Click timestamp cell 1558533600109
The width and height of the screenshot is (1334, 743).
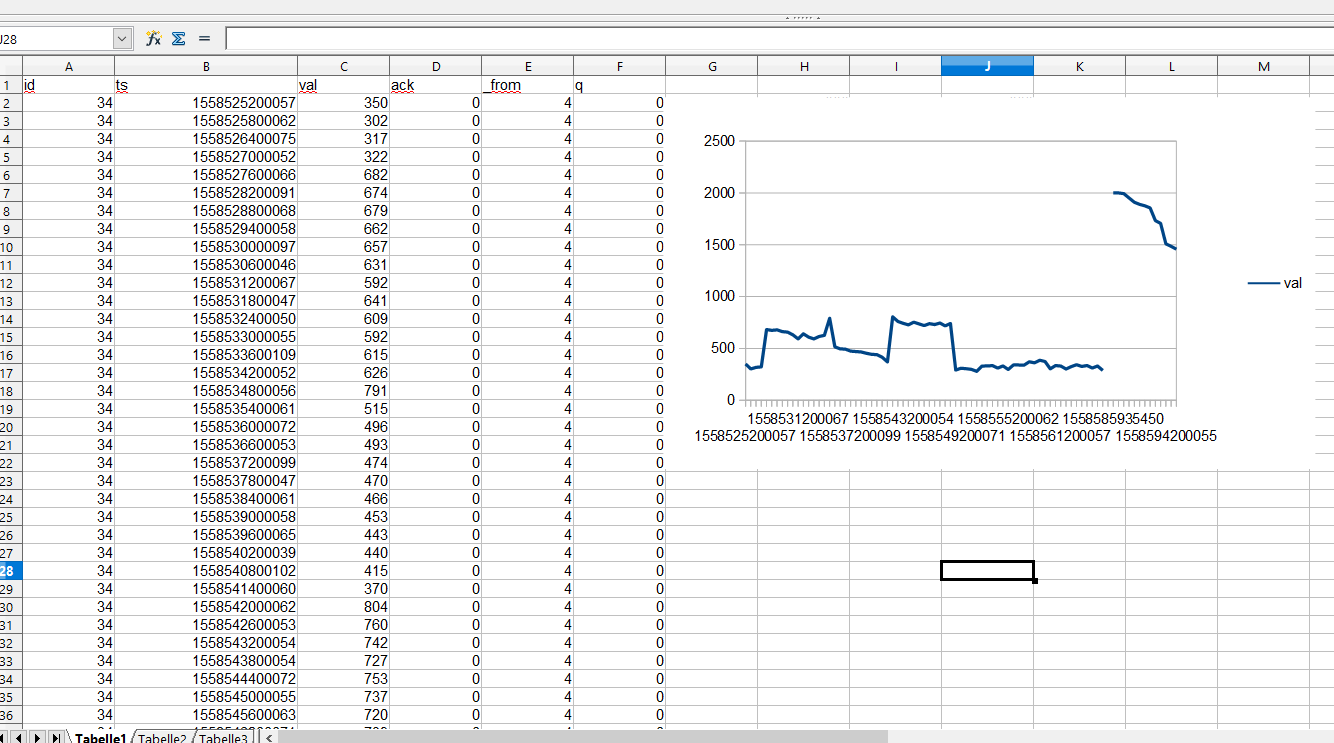tap(206, 355)
